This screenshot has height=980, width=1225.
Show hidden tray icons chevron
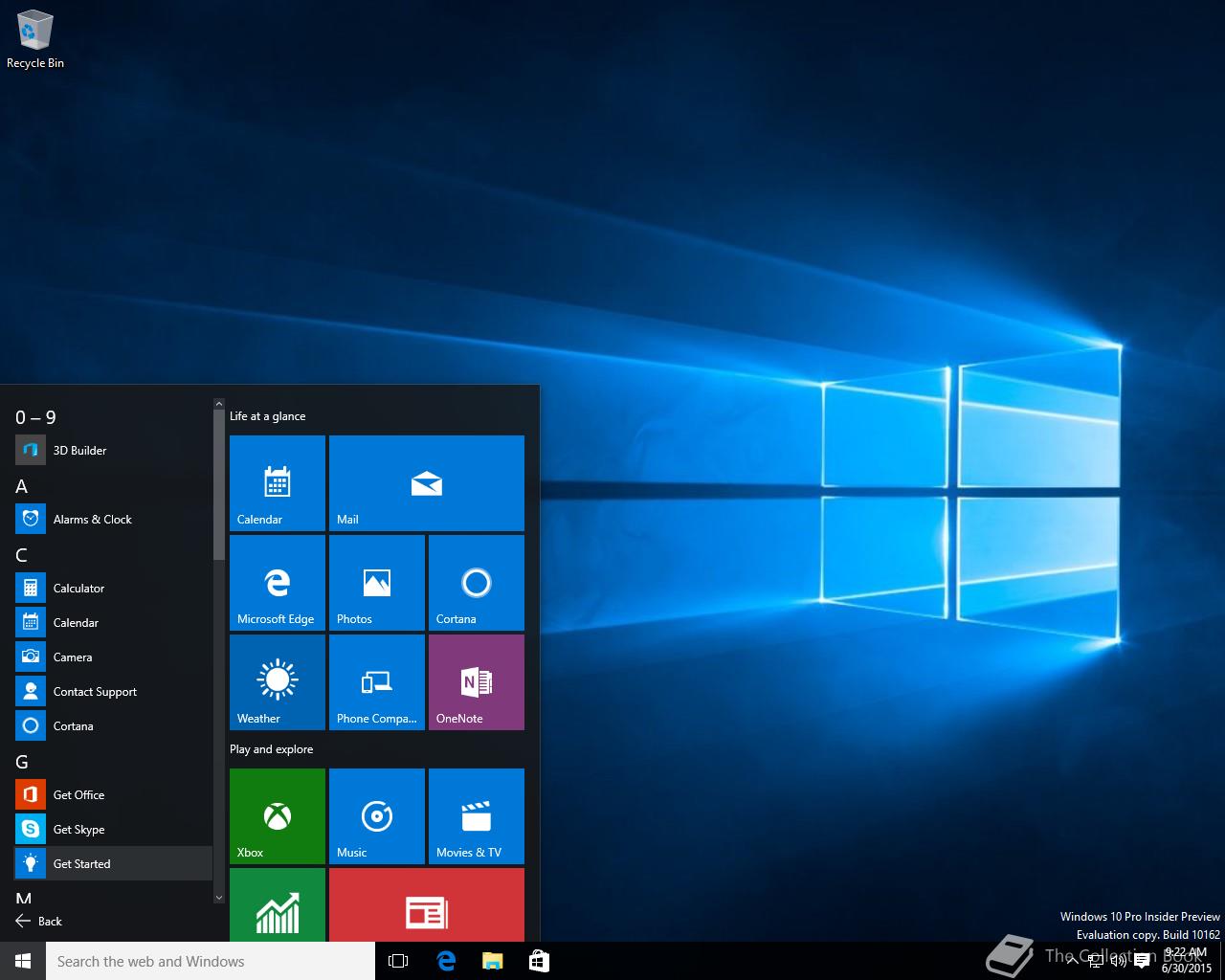point(1072,961)
